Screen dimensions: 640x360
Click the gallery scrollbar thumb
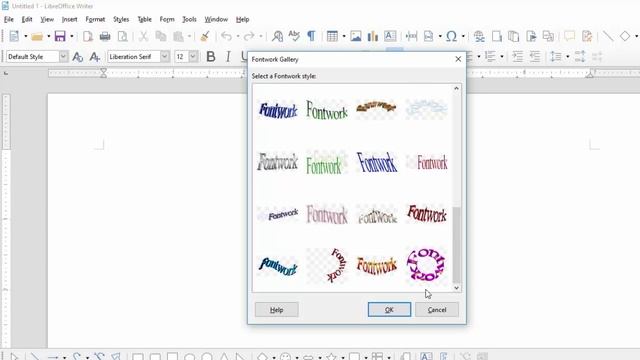(x=456, y=244)
